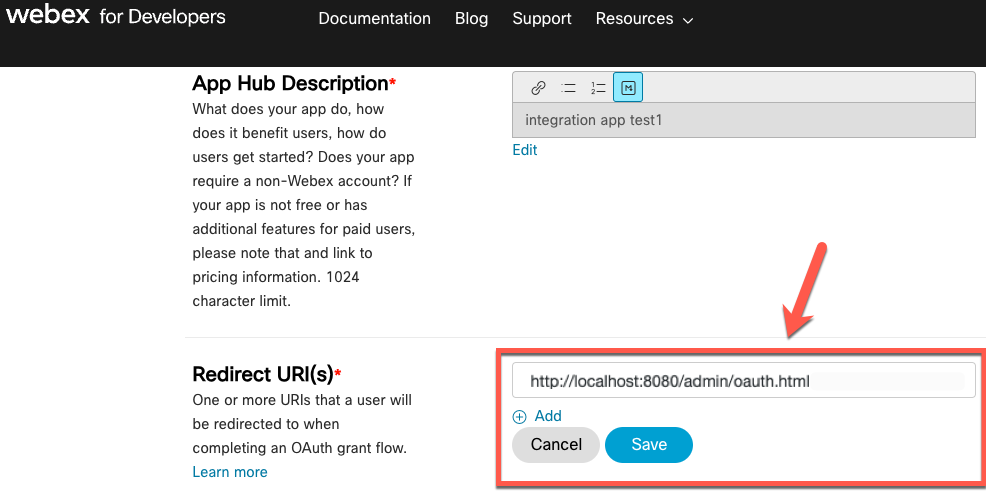The width and height of the screenshot is (986, 498).
Task: Click Add to add another redirect URI
Action: click(x=548, y=416)
